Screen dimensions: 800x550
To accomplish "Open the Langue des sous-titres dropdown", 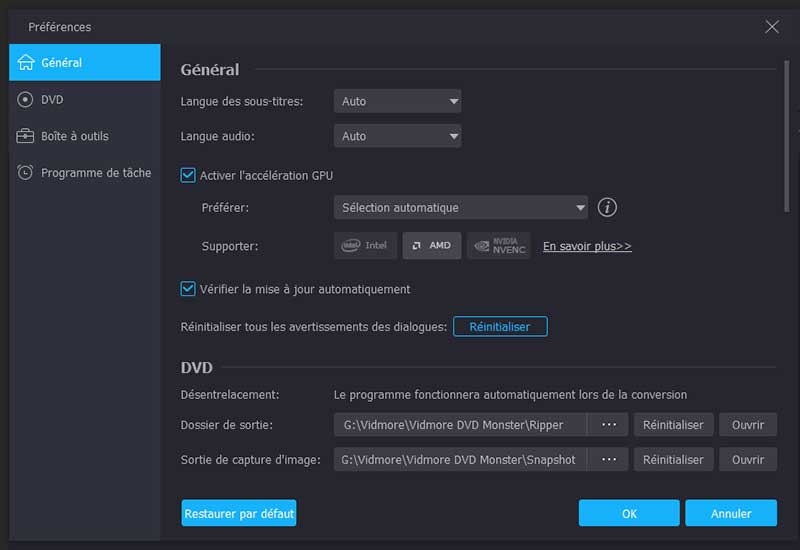I will [x=397, y=101].
